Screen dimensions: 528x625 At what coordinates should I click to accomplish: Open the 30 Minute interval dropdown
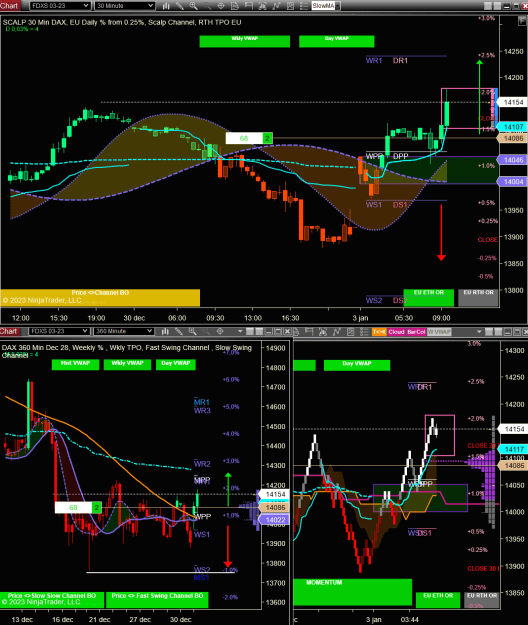pyautogui.click(x=124, y=6)
